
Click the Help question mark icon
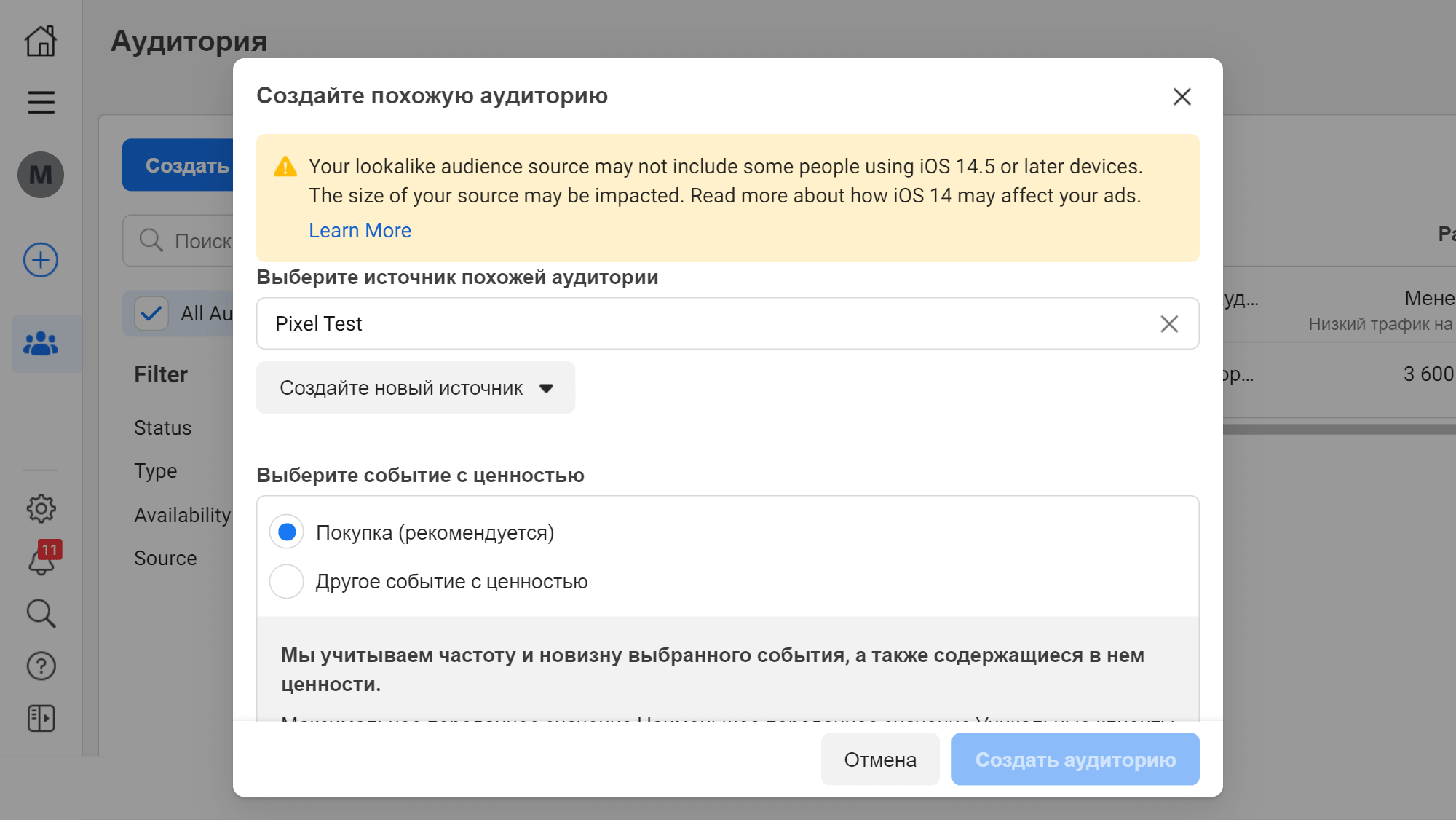(x=40, y=665)
